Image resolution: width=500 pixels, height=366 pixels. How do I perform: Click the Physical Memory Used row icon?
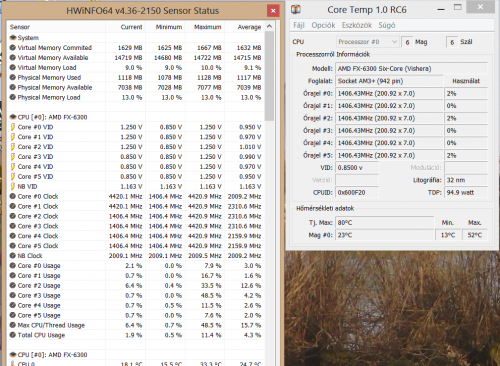[13, 77]
